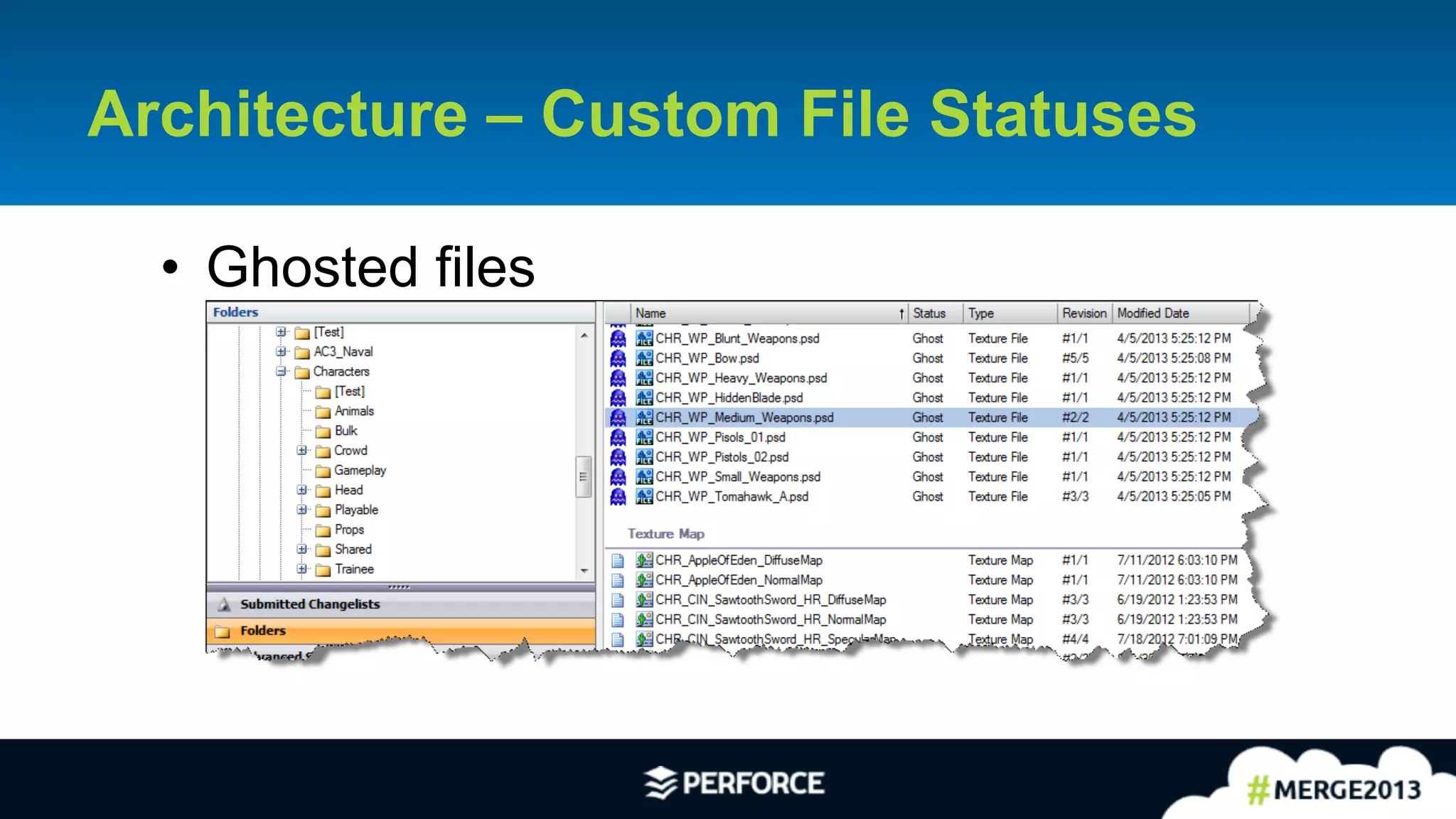Click ghost icon beside CHR_WP_Heavy_Weapons.psd
The height and width of the screenshot is (819, 1456).
[x=619, y=378]
